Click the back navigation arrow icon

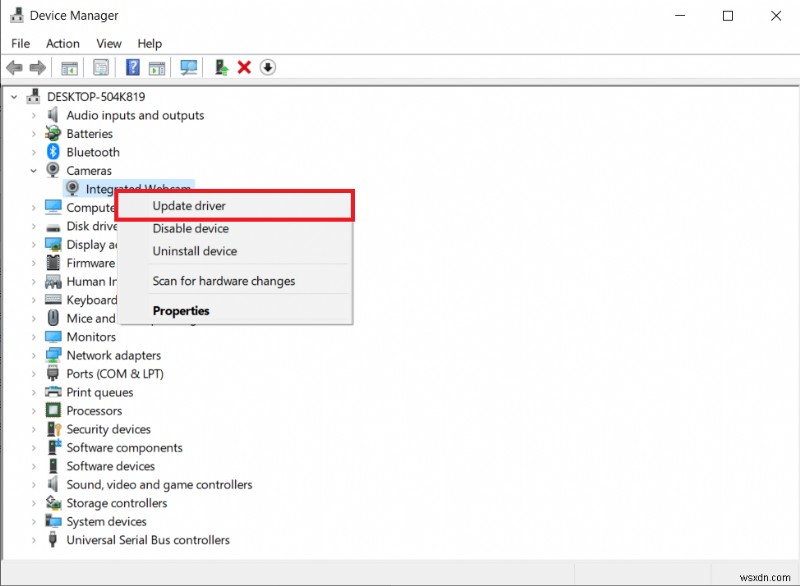13,67
